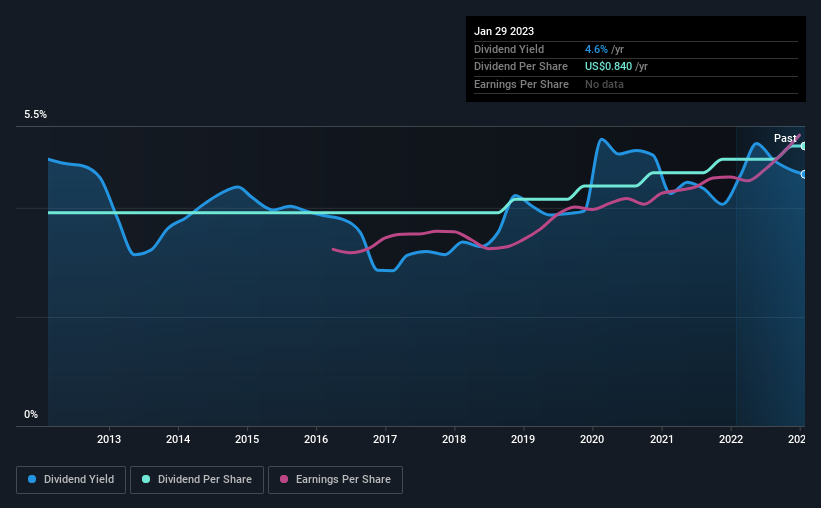Click the 2016 x-axis label

[x=316, y=439]
